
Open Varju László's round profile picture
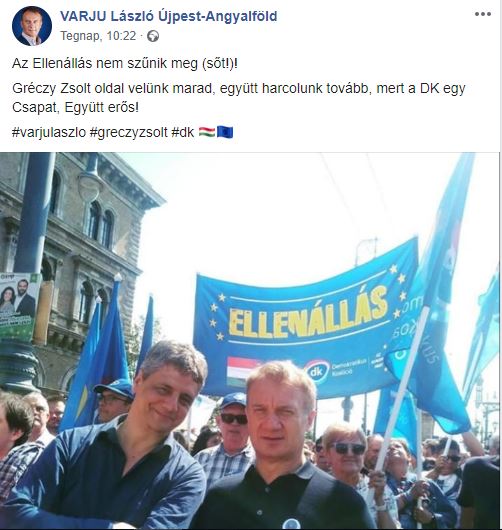tap(32, 26)
